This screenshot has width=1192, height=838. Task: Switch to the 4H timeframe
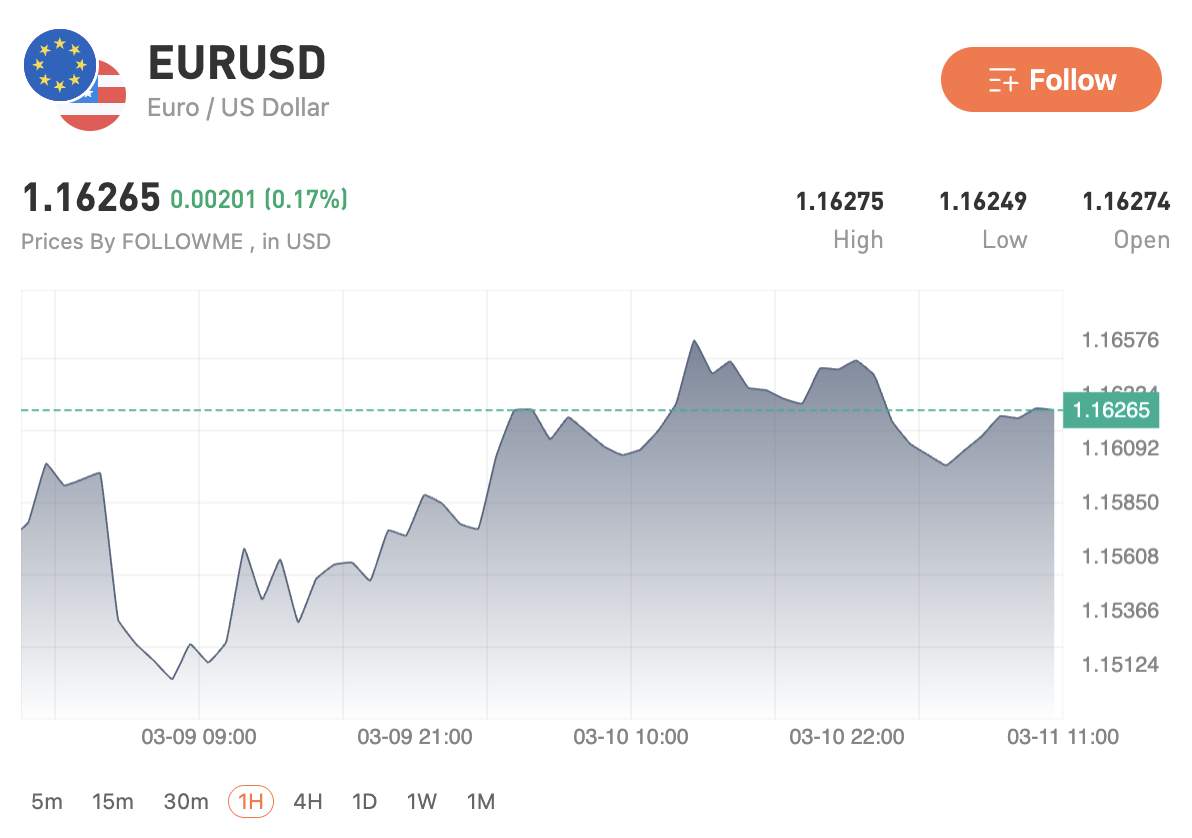pyautogui.click(x=308, y=801)
